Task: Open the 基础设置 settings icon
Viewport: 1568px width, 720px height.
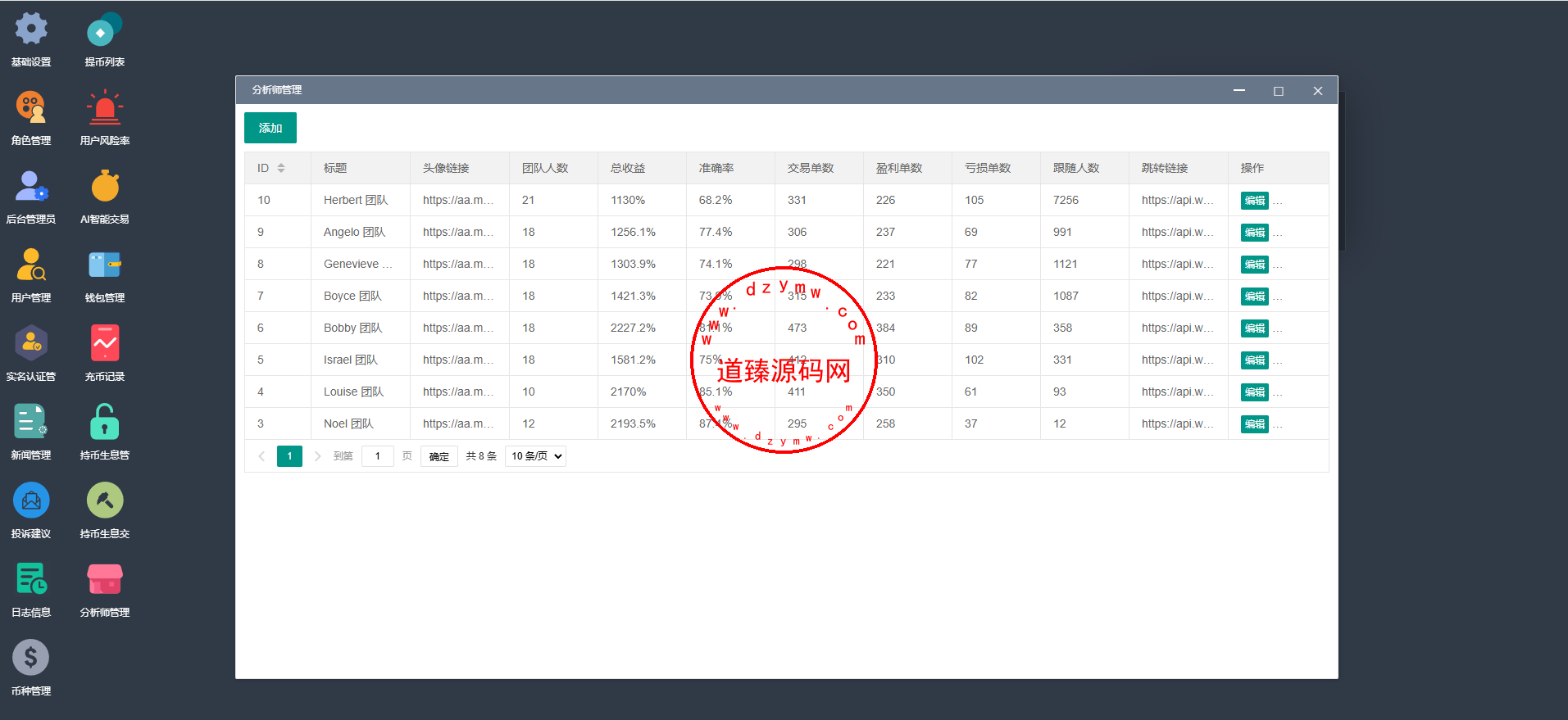Action: tap(31, 29)
